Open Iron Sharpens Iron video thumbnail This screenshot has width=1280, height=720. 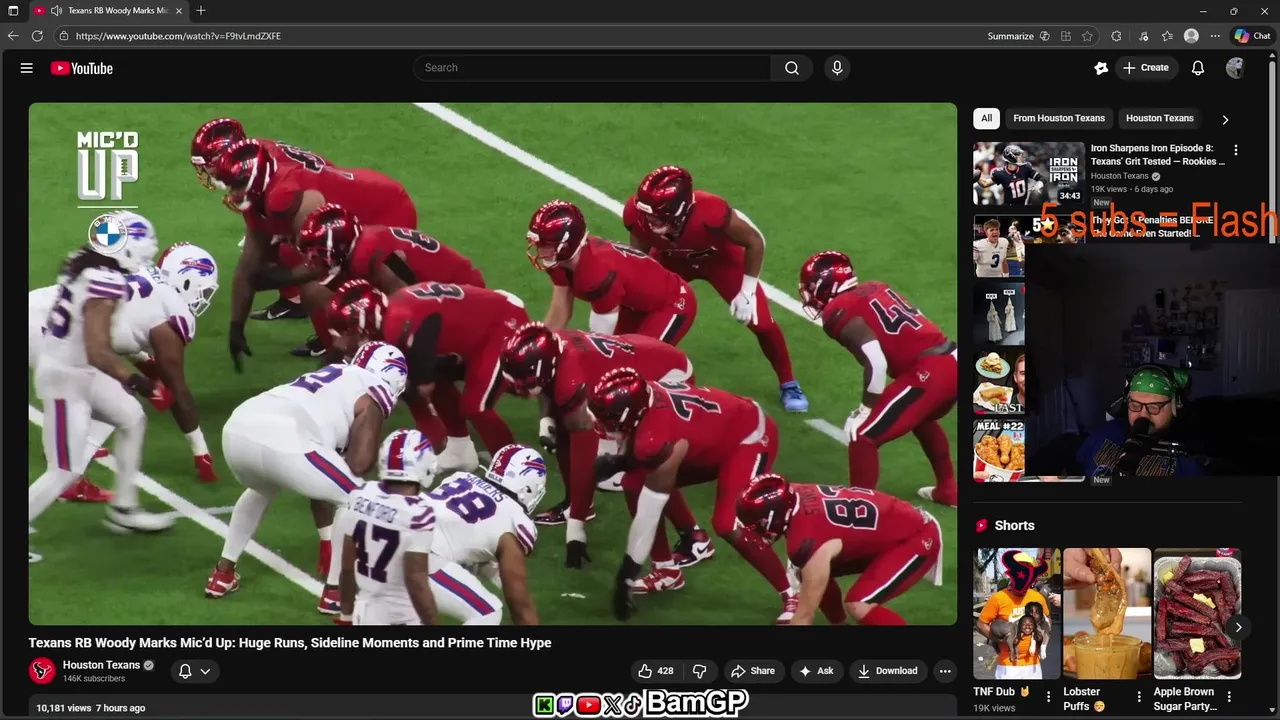tap(1029, 174)
